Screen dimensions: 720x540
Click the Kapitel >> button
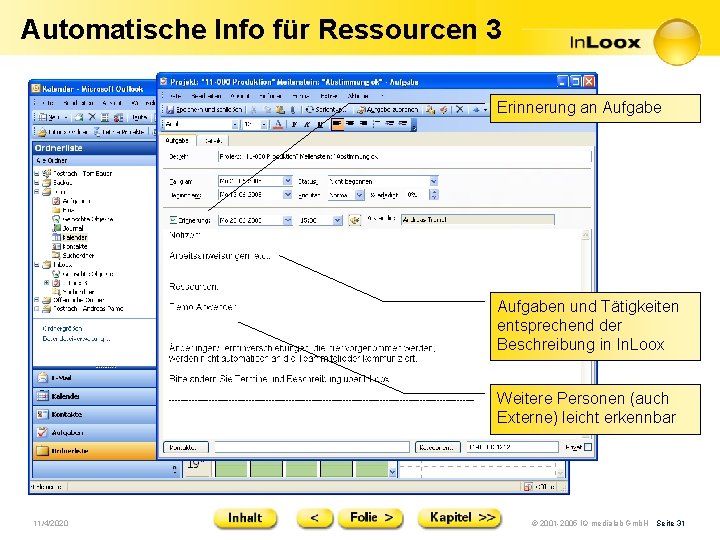point(460,518)
